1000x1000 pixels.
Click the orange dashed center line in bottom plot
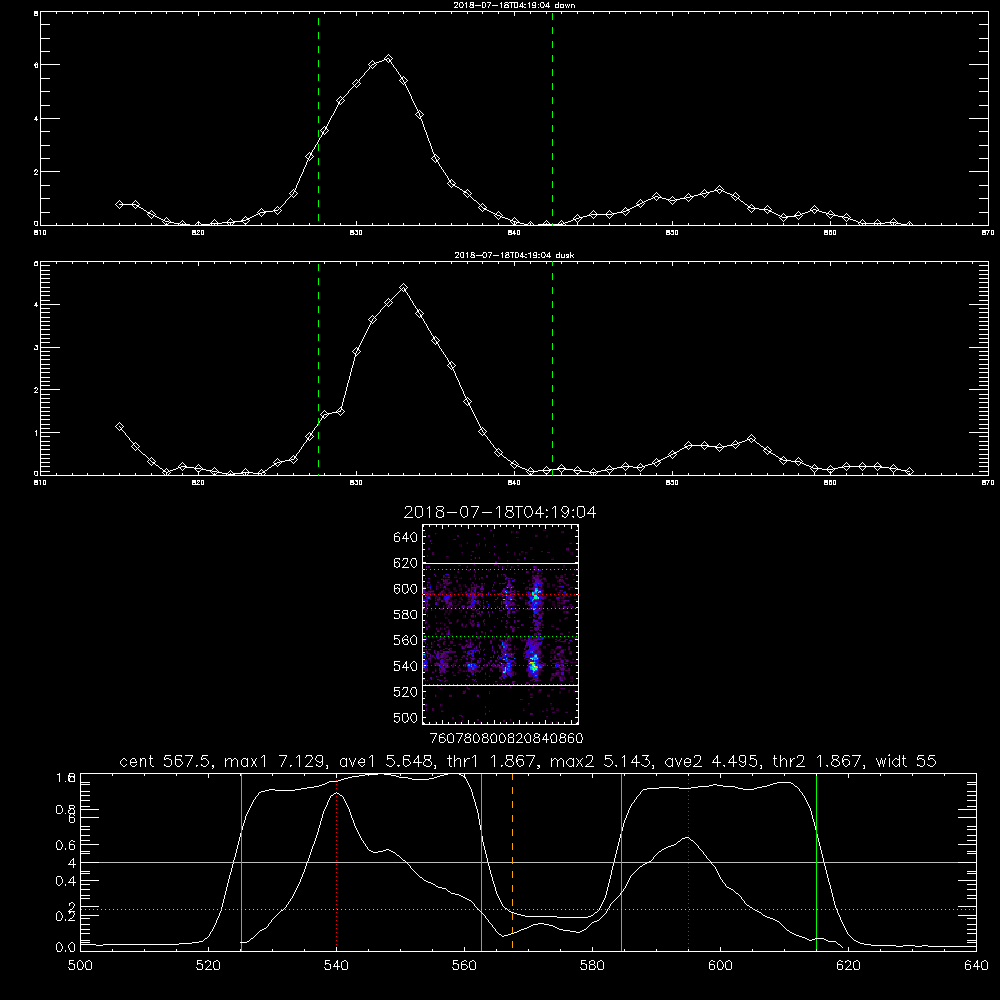click(512, 862)
